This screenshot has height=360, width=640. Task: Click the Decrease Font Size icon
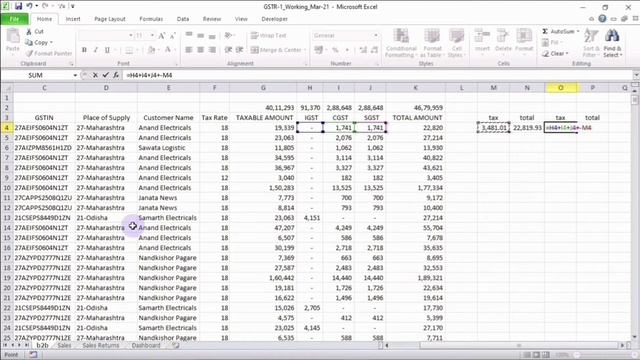click(172, 36)
